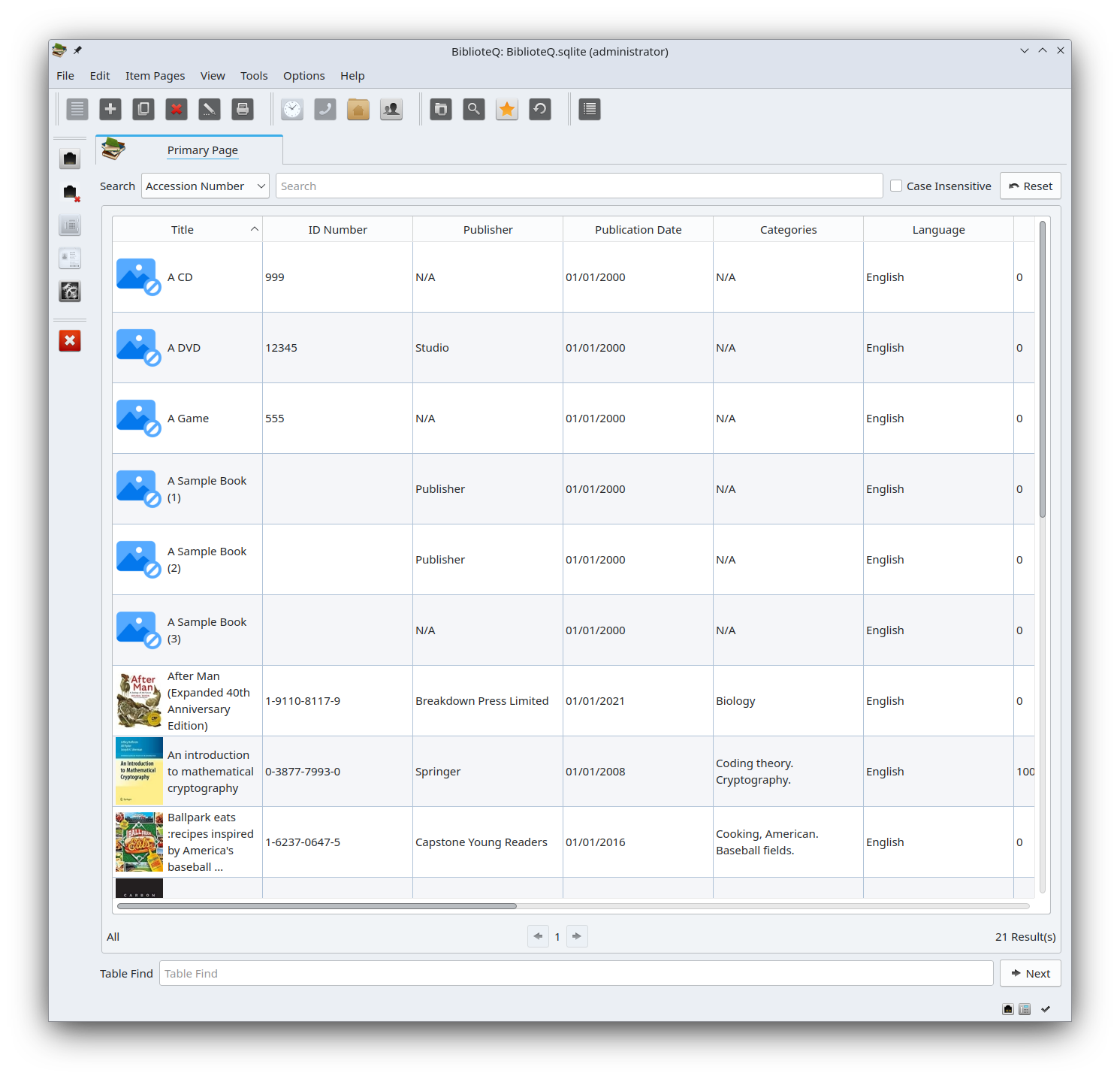1120x1079 pixels.
Task: Click the gears configuration sidebar icon
Action: tap(70, 292)
